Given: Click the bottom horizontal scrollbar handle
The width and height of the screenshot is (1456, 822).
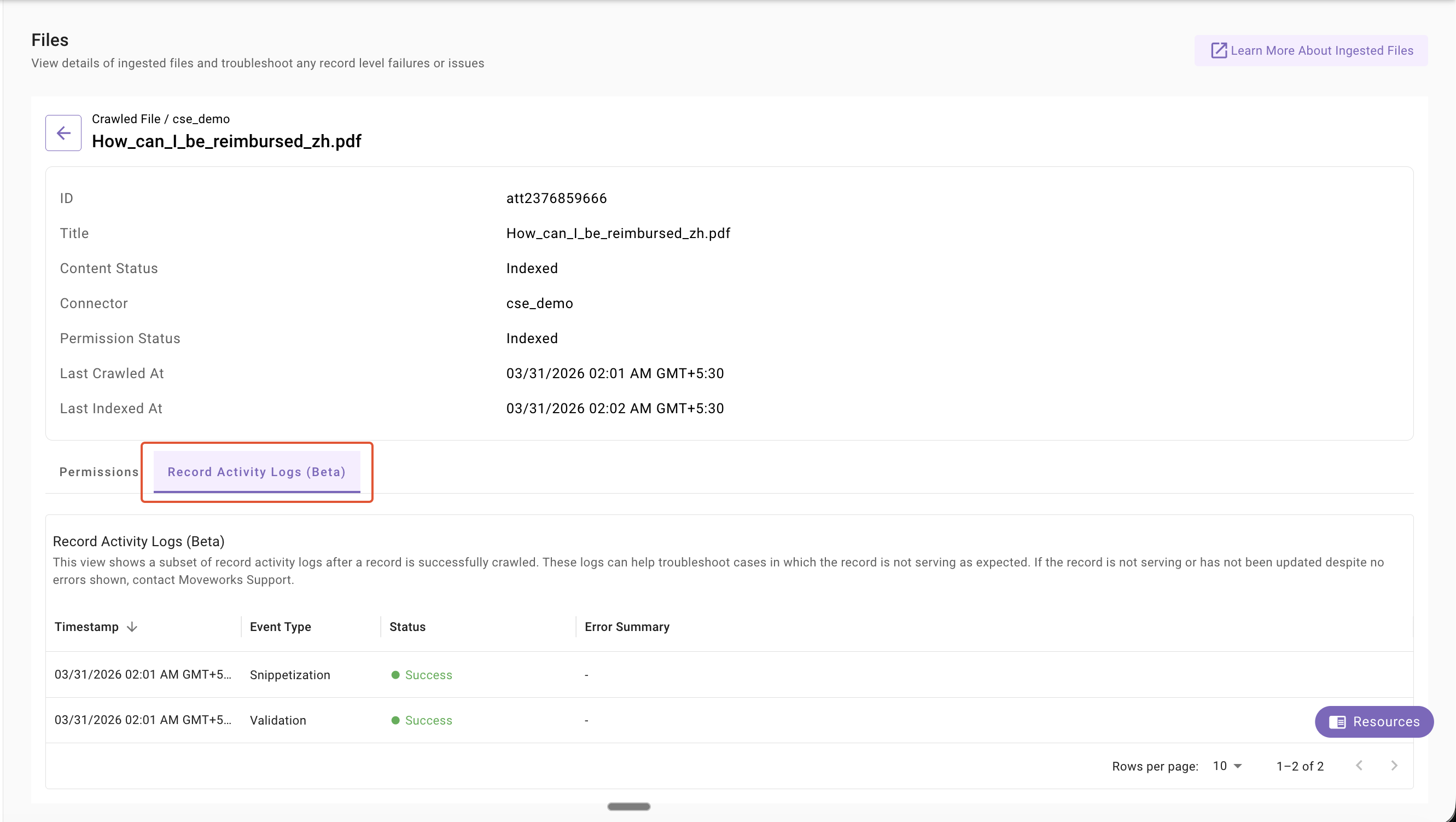Looking at the screenshot, I should [x=628, y=806].
